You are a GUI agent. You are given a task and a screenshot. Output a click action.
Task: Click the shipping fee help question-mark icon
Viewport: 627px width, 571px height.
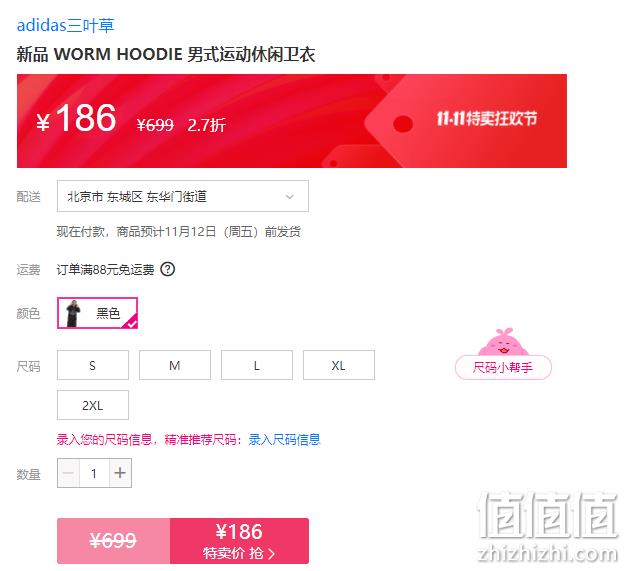[168, 269]
